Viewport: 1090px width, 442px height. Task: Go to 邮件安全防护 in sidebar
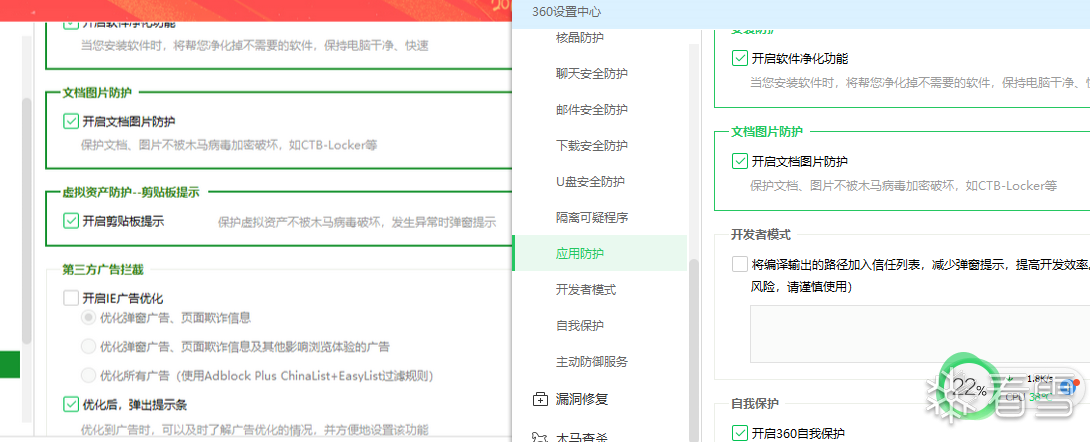pyautogui.click(x=592, y=110)
